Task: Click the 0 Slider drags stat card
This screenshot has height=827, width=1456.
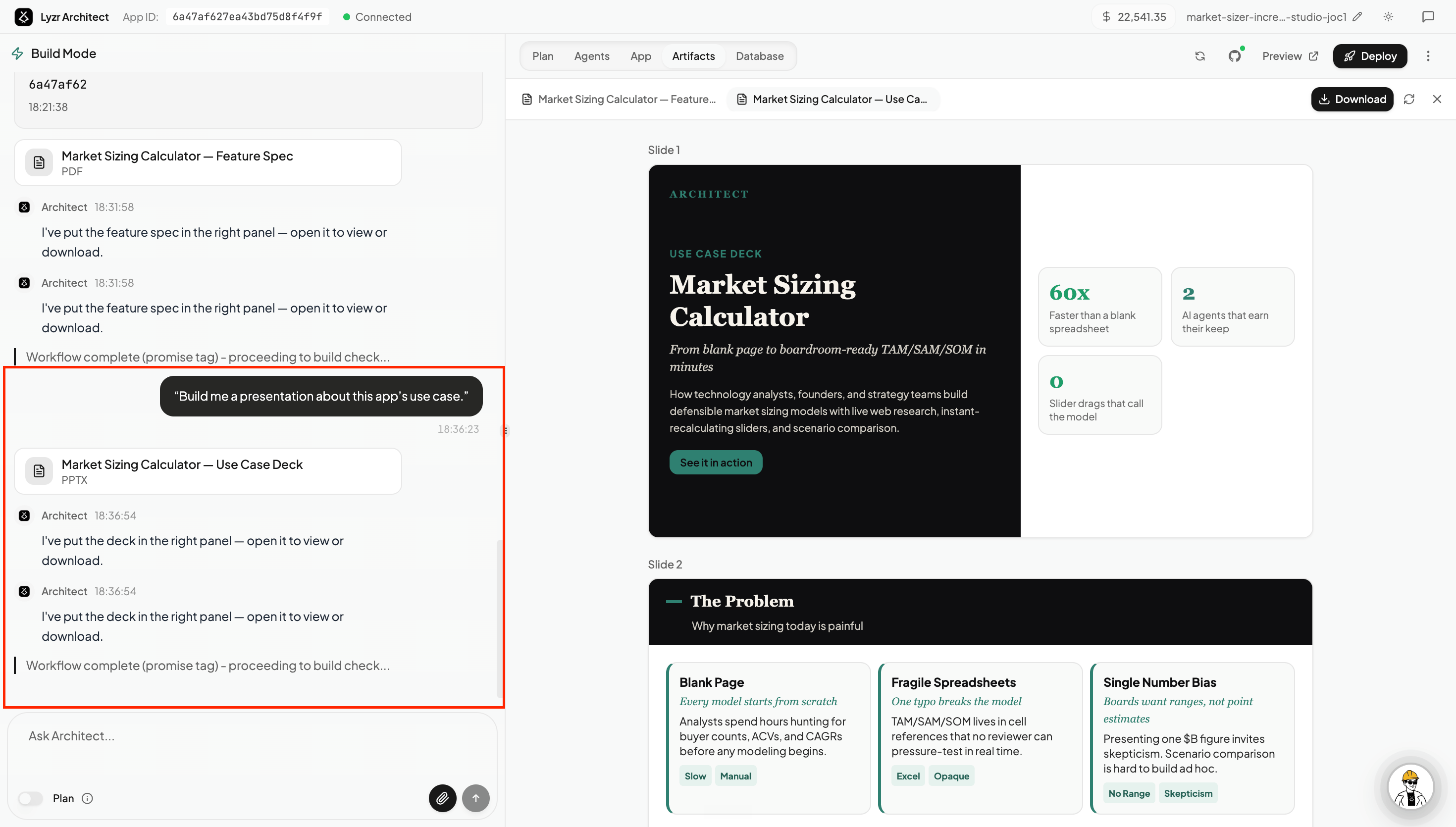Action: click(1099, 395)
